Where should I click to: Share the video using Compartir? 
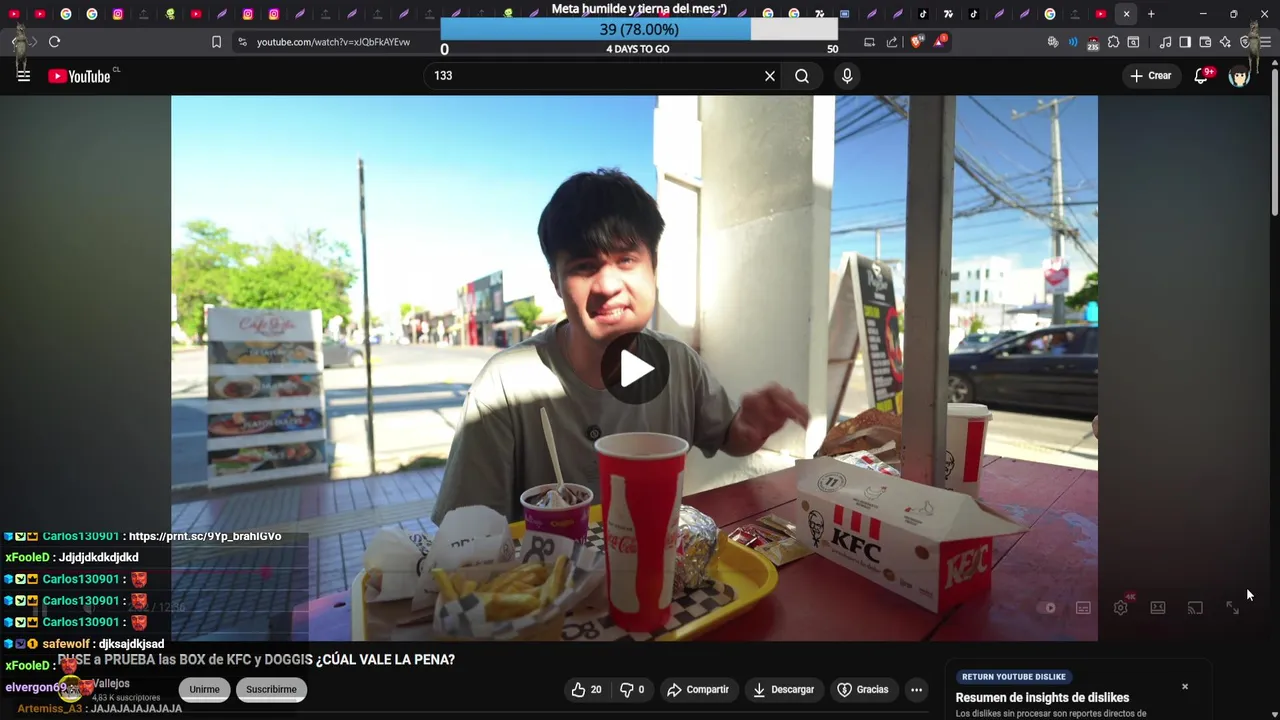click(698, 690)
